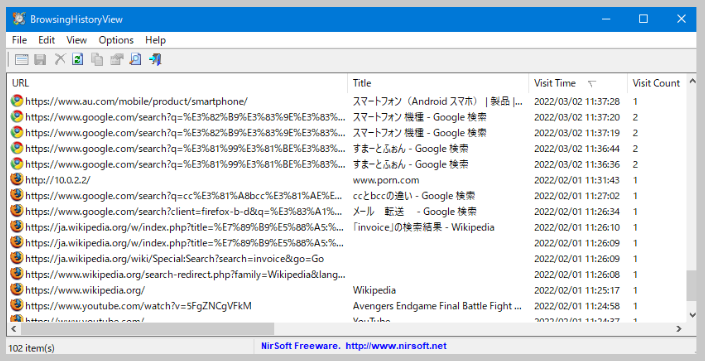The image size is (705, 361).
Task: Click the sort arrow in the Visit Time header
Action: 592,84
